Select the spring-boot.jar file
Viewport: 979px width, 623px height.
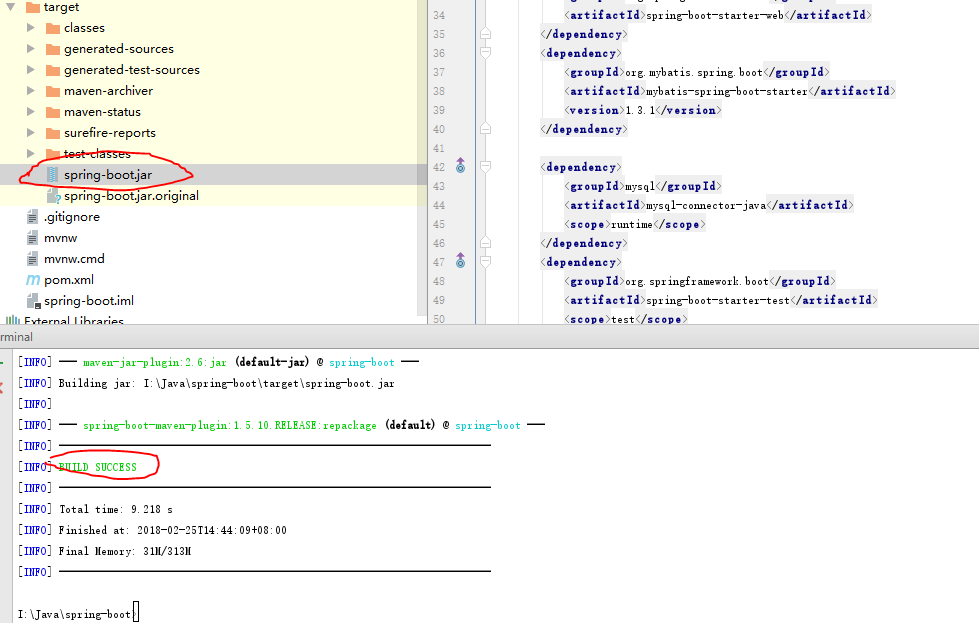click(108, 175)
